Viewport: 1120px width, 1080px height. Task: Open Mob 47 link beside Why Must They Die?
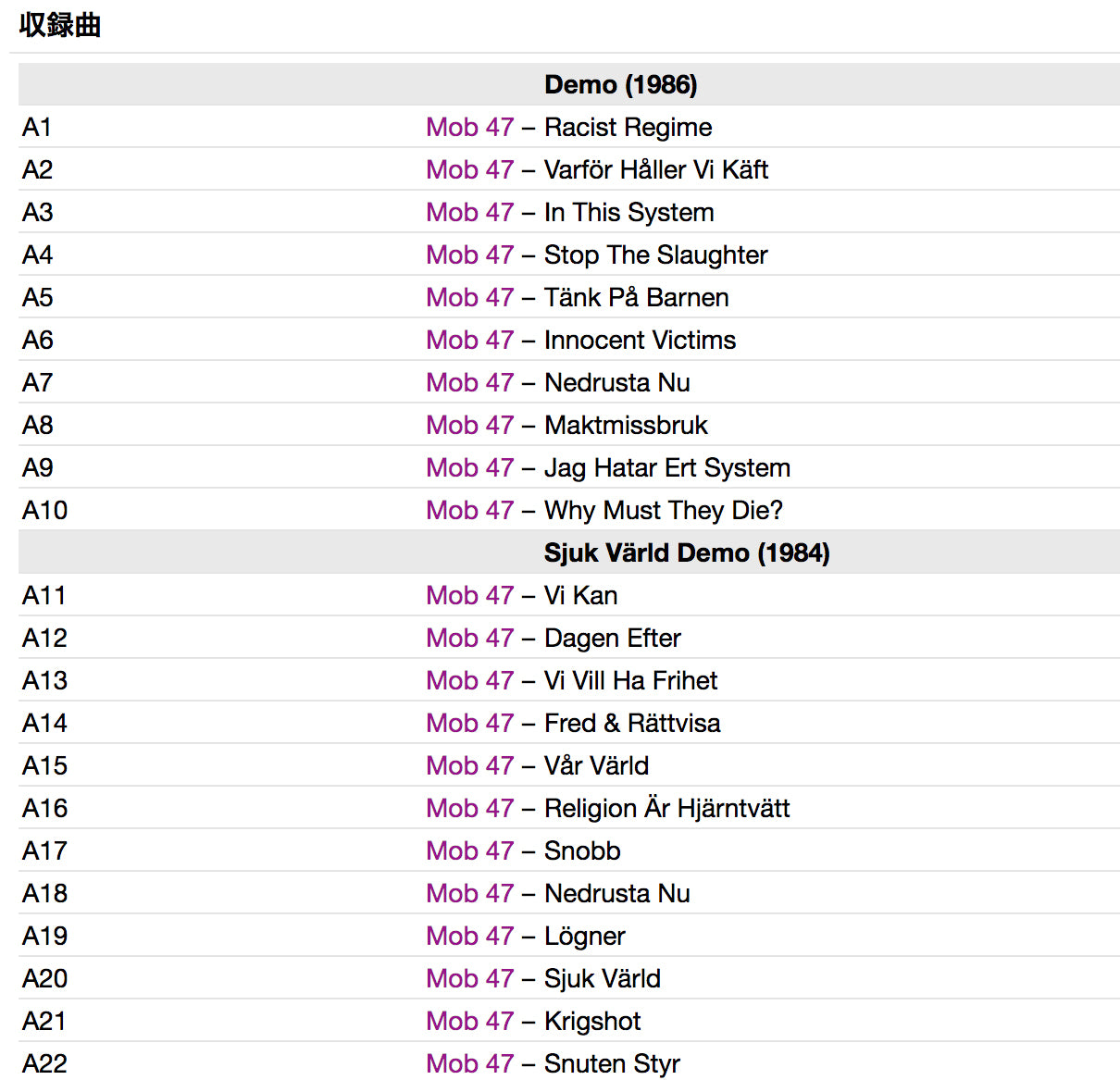click(469, 510)
